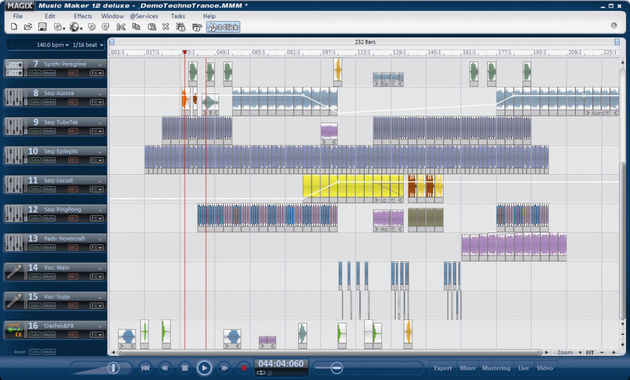
Task: Save the arrangement with floppy disk icon
Action: click(x=42, y=27)
